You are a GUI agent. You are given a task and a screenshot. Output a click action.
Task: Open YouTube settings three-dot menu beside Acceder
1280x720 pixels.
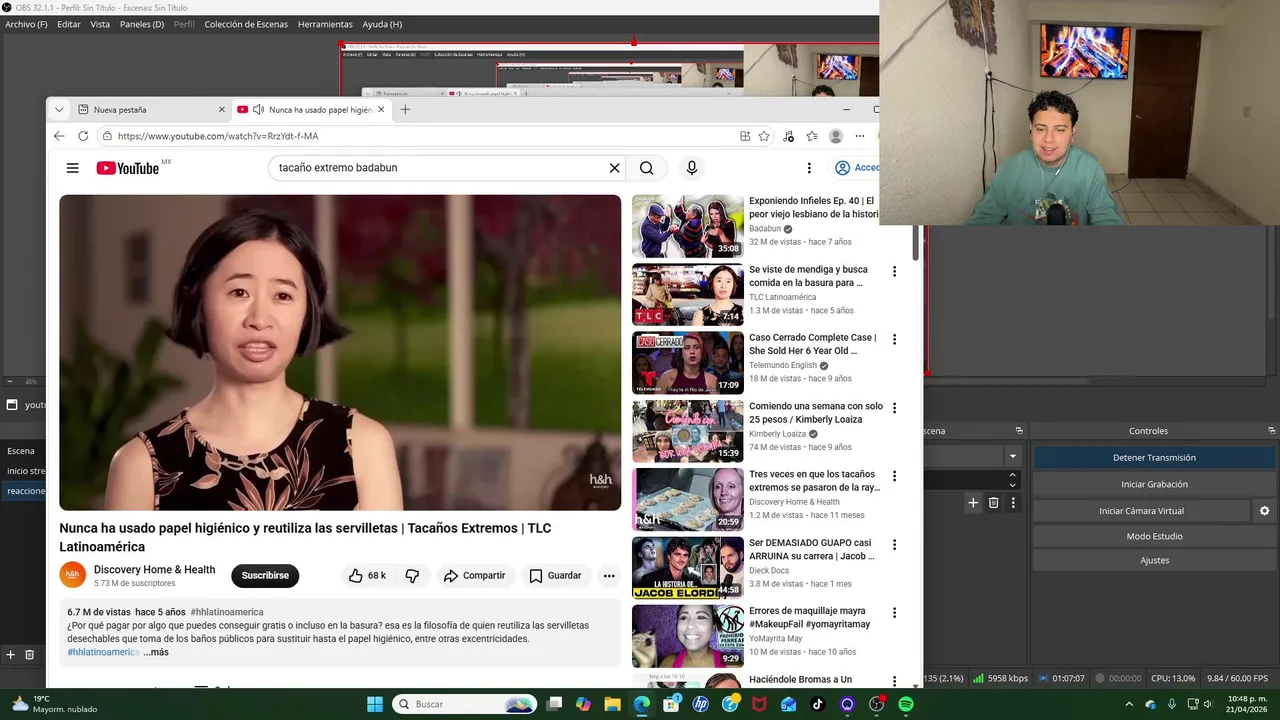[x=809, y=168]
